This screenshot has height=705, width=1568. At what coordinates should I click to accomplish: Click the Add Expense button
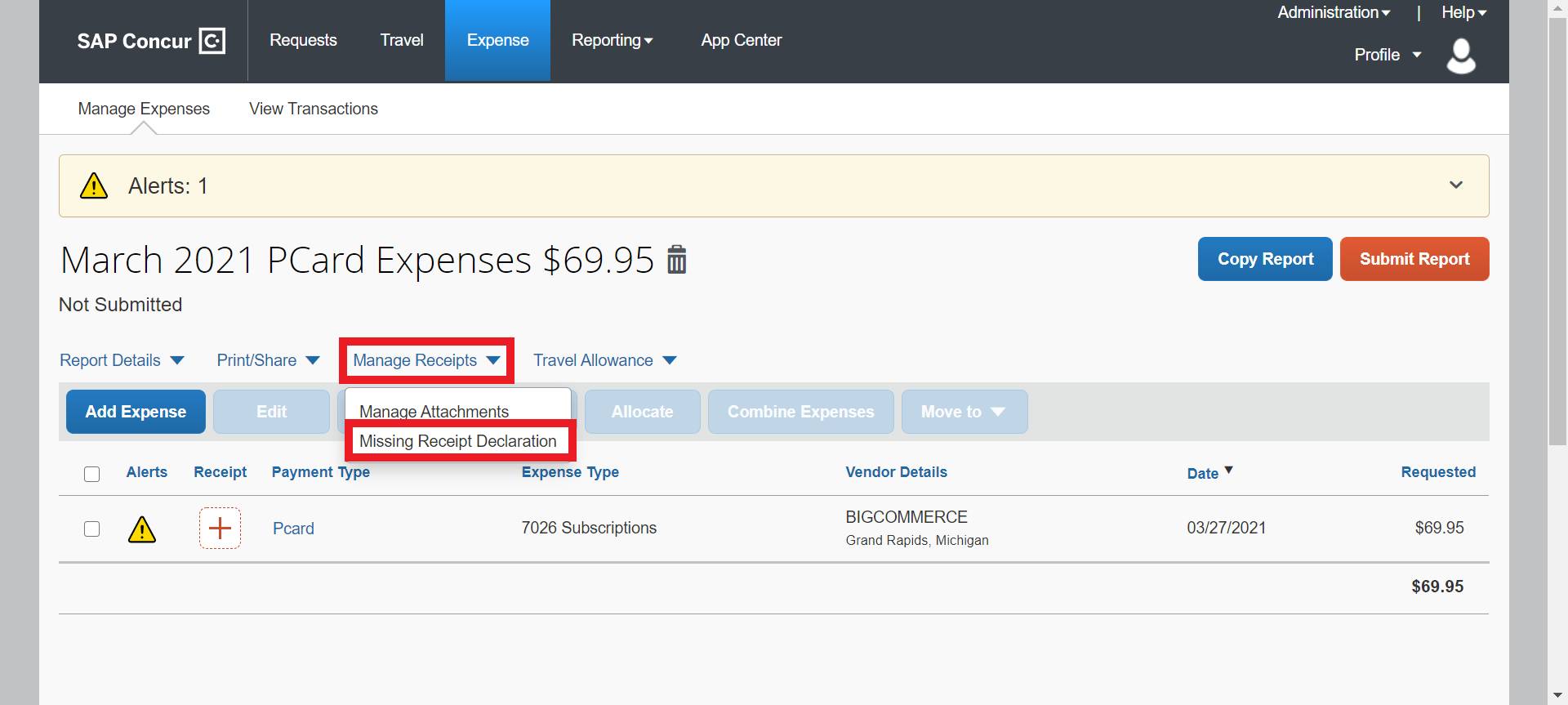136,412
